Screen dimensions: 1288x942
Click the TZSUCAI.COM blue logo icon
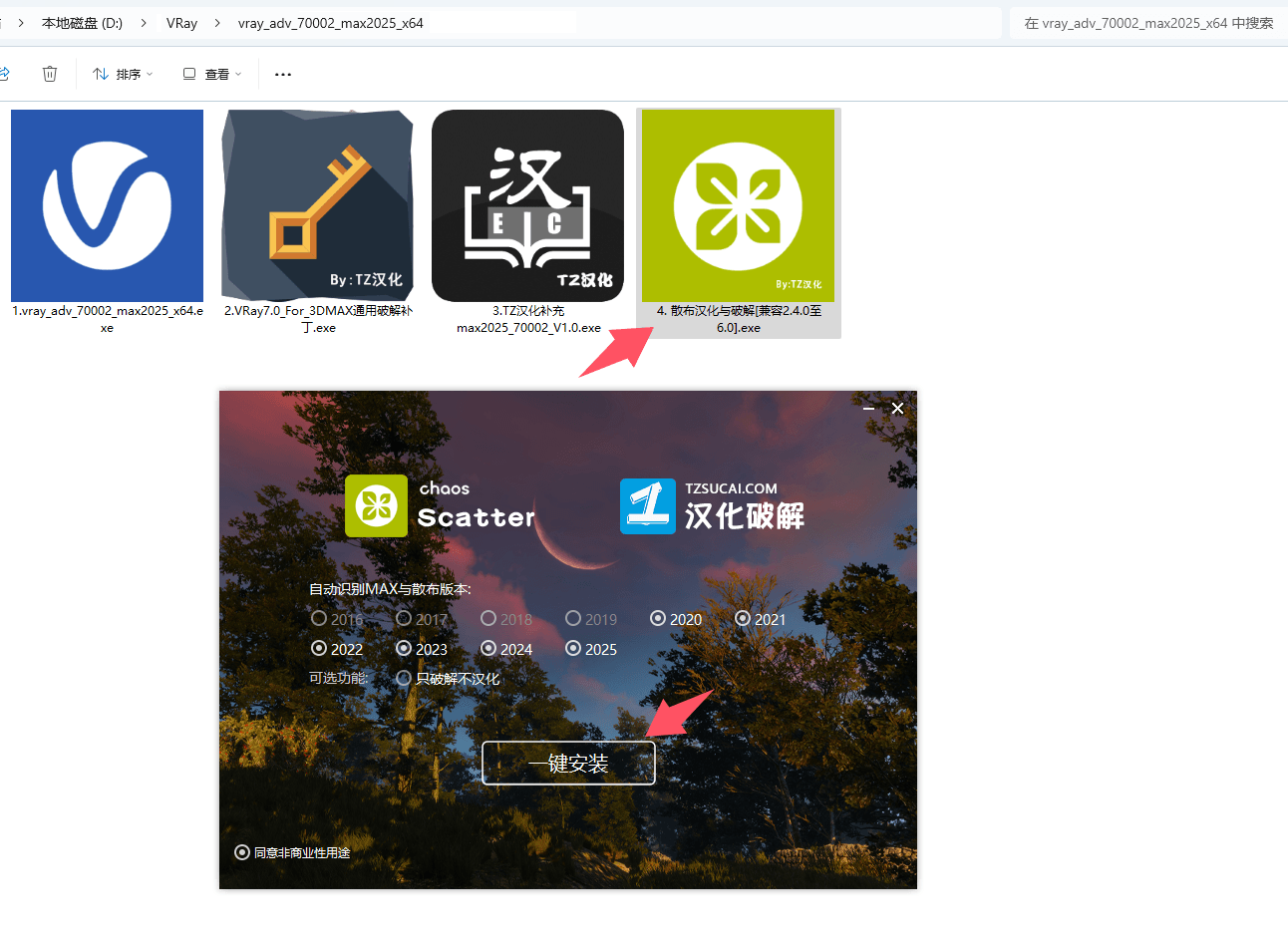tap(648, 505)
